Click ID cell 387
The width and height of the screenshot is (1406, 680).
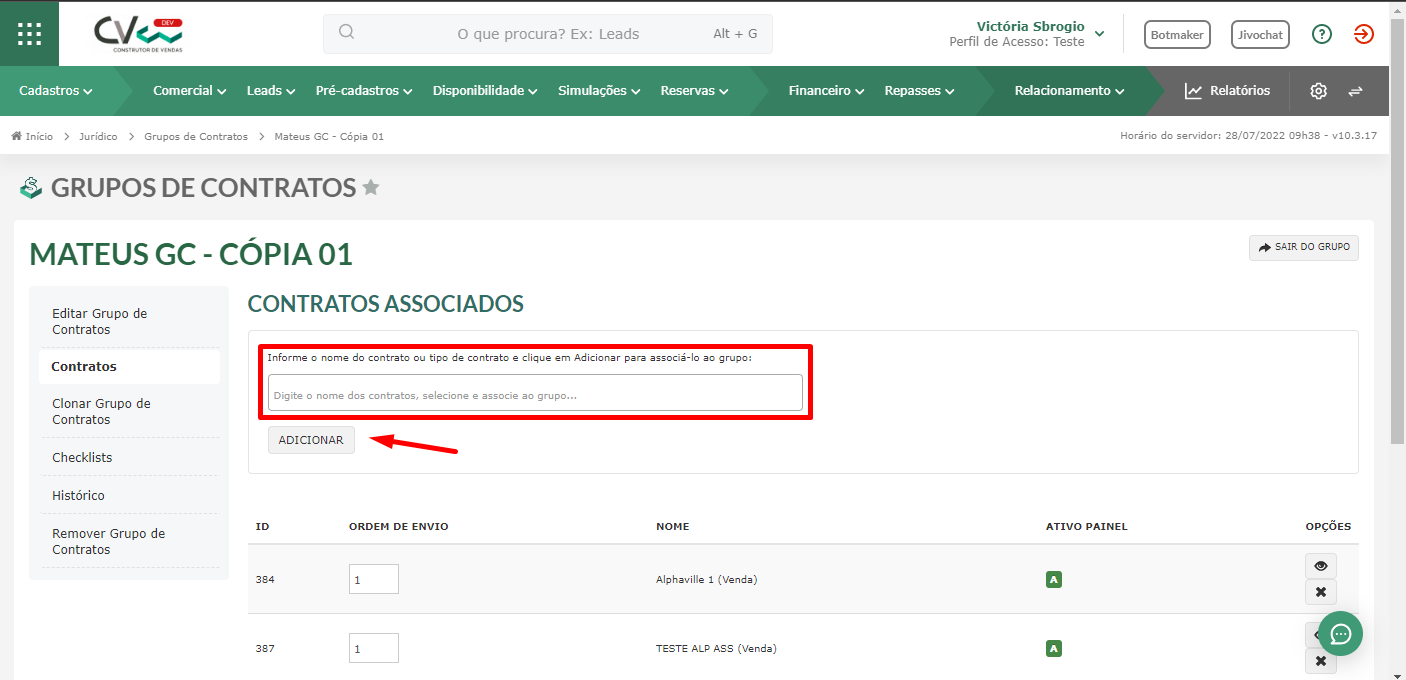coord(265,648)
